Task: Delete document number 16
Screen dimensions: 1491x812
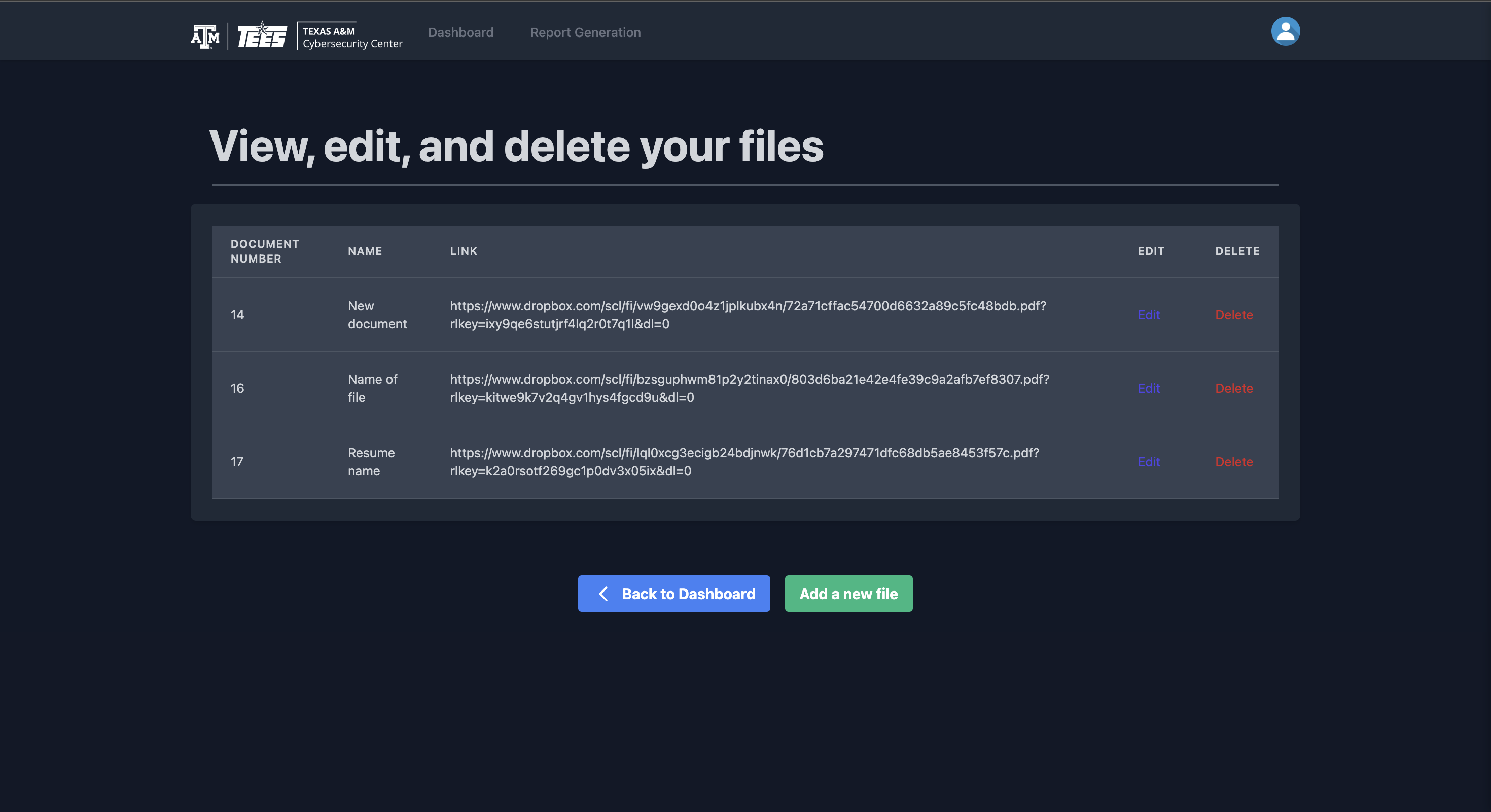Action: pos(1233,388)
